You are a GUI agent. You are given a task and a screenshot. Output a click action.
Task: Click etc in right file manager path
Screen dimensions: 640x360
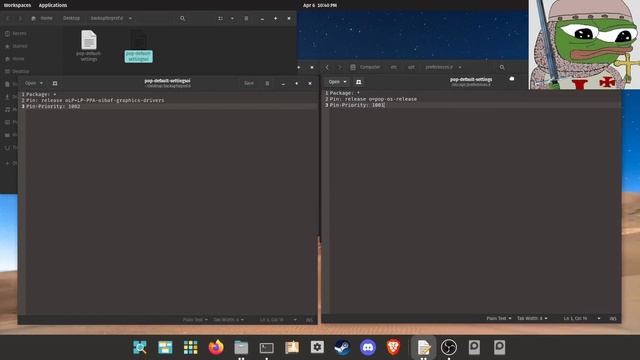pyautogui.click(x=393, y=67)
